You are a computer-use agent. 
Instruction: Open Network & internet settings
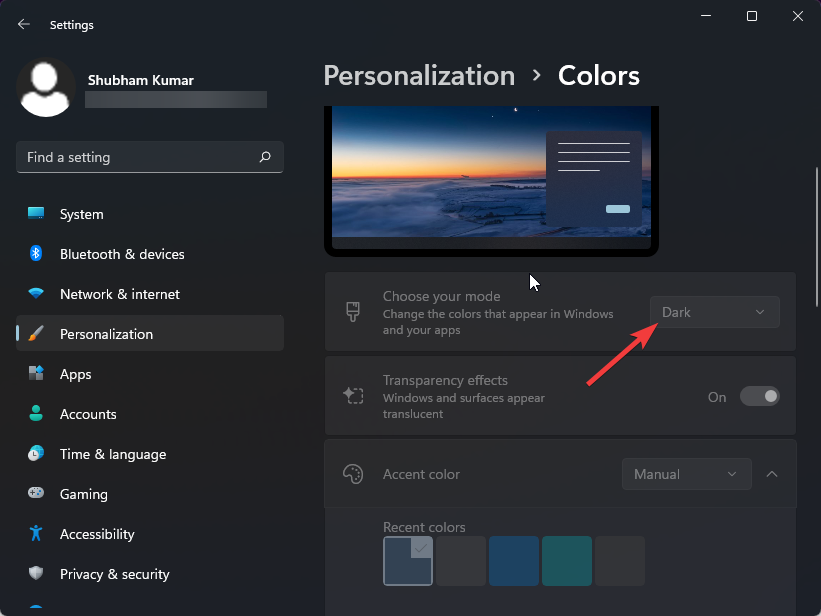[150, 294]
